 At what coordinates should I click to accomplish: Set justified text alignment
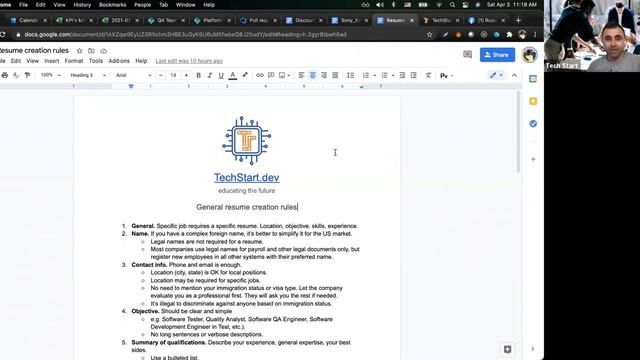click(335, 75)
